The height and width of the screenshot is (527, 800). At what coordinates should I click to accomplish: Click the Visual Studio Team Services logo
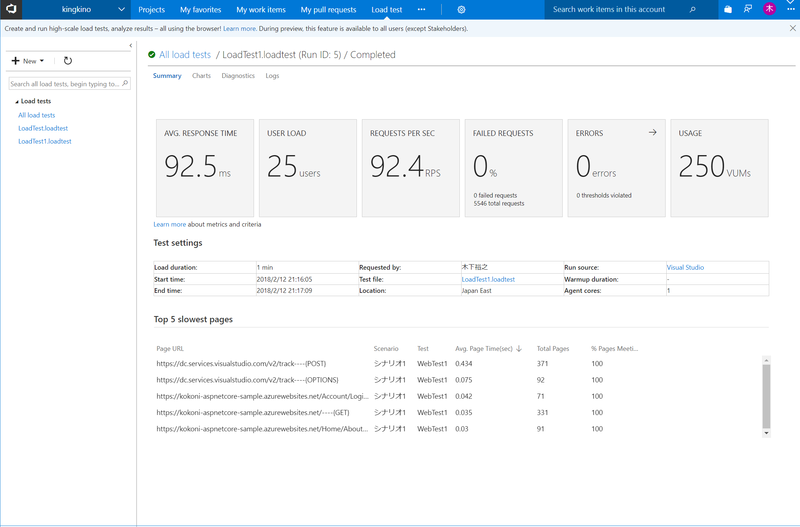coord(11,9)
